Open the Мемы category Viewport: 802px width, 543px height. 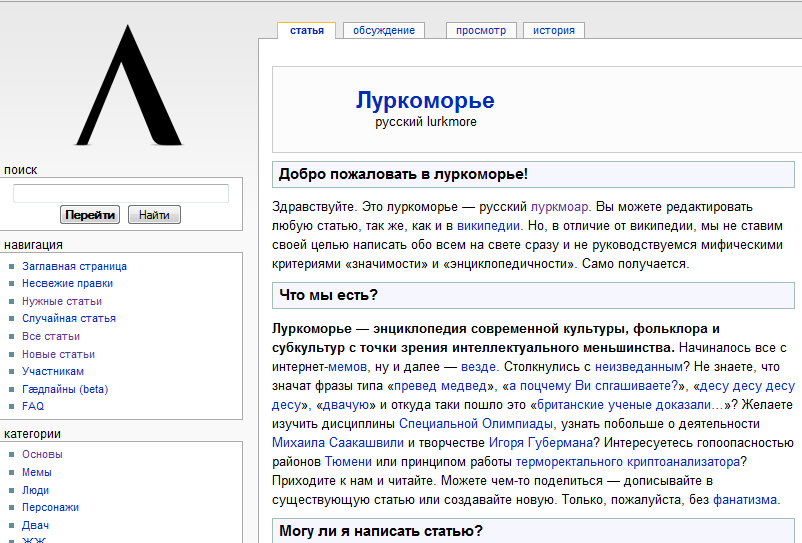[37, 472]
